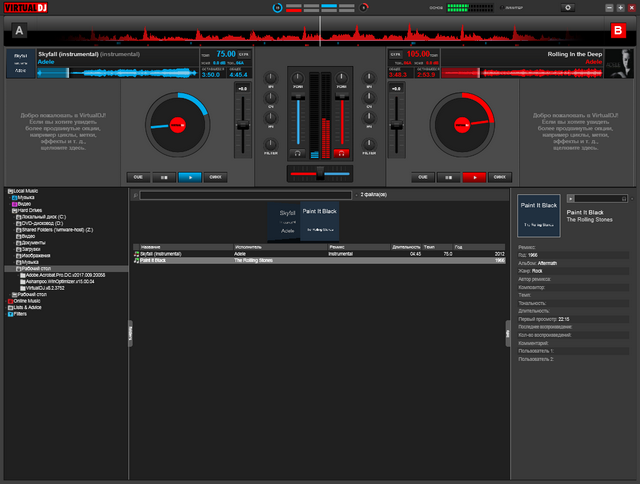640x484 pixels.
Task: Click the Adele album art on deck A
Action: (20, 64)
